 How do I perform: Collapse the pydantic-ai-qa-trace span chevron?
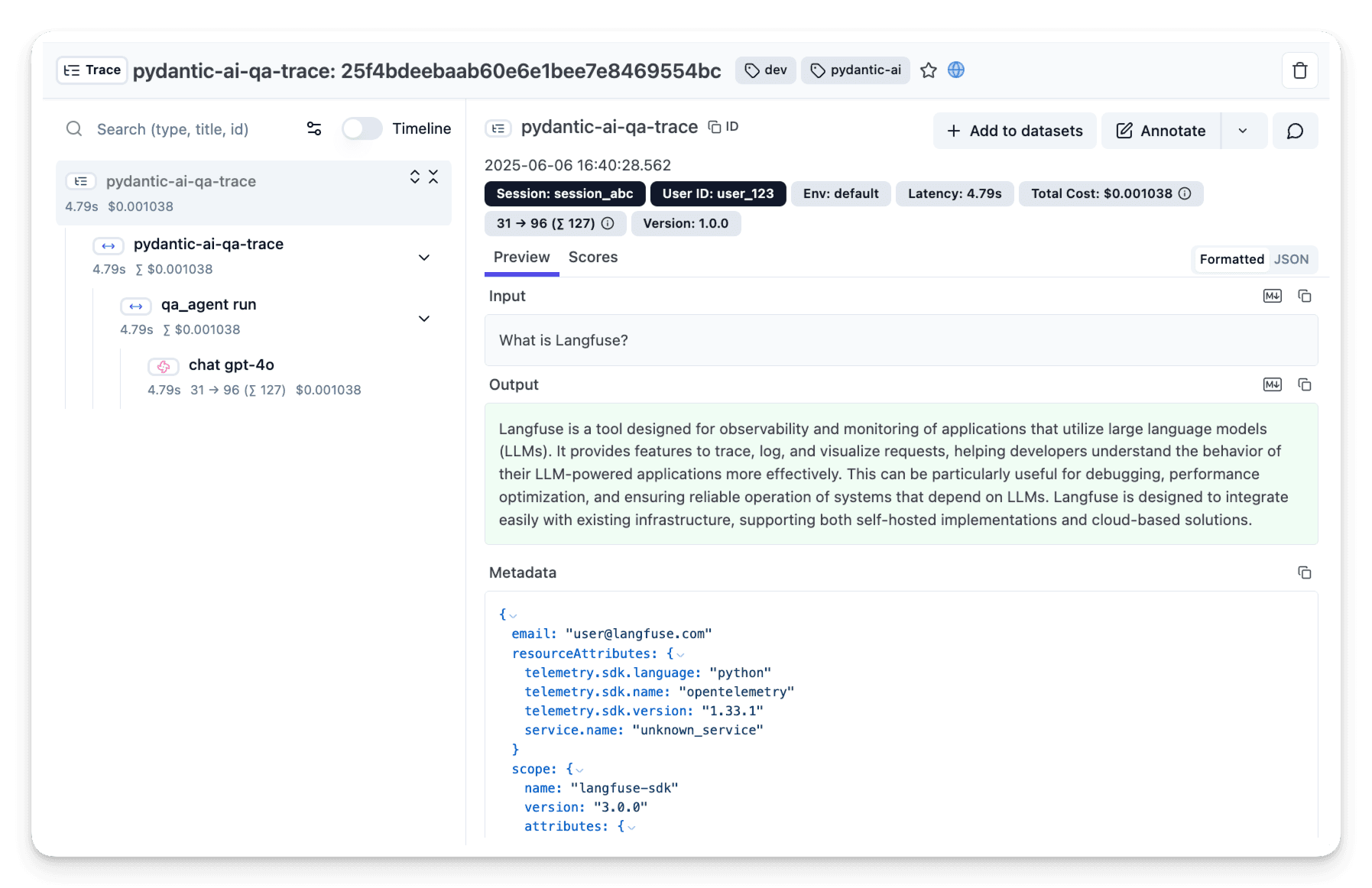(424, 258)
